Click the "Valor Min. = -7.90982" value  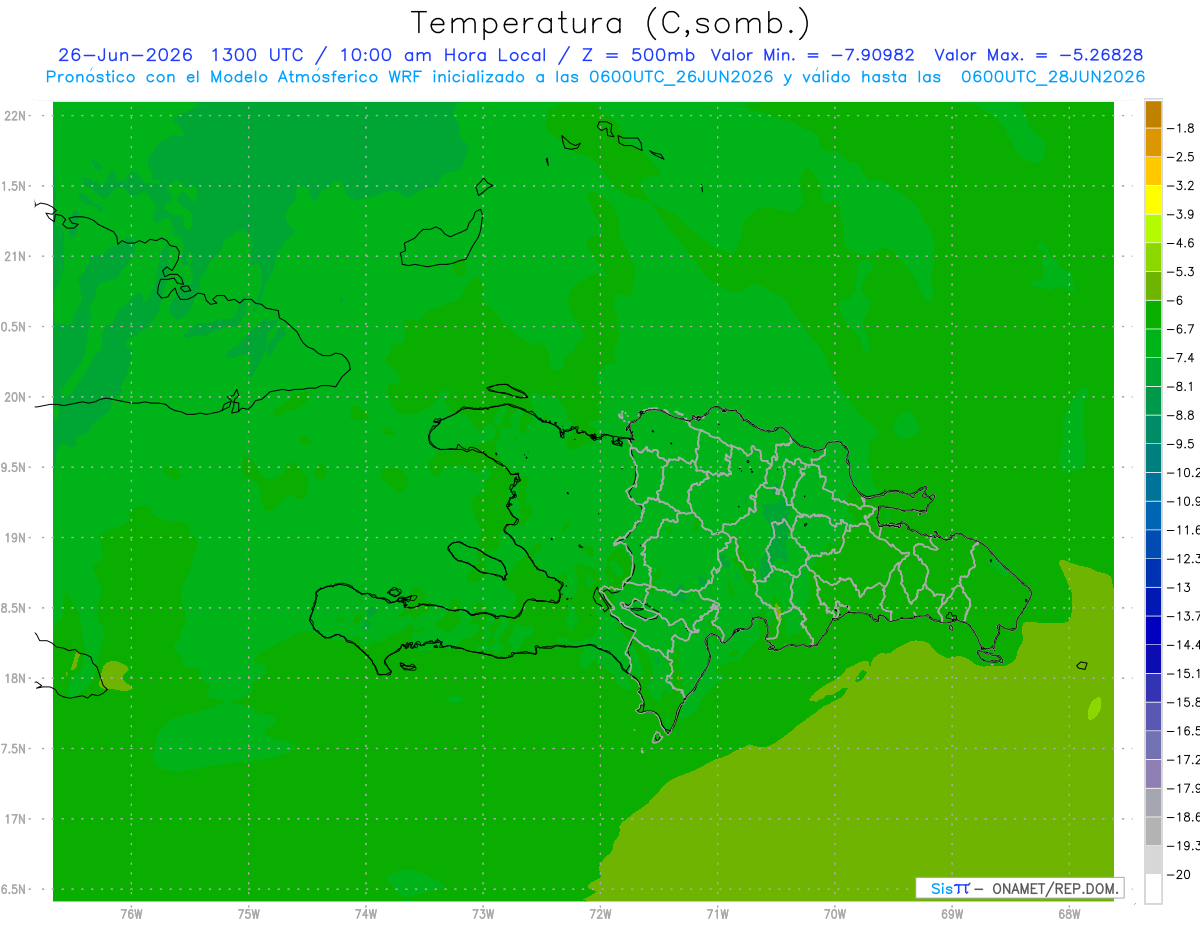(812, 55)
